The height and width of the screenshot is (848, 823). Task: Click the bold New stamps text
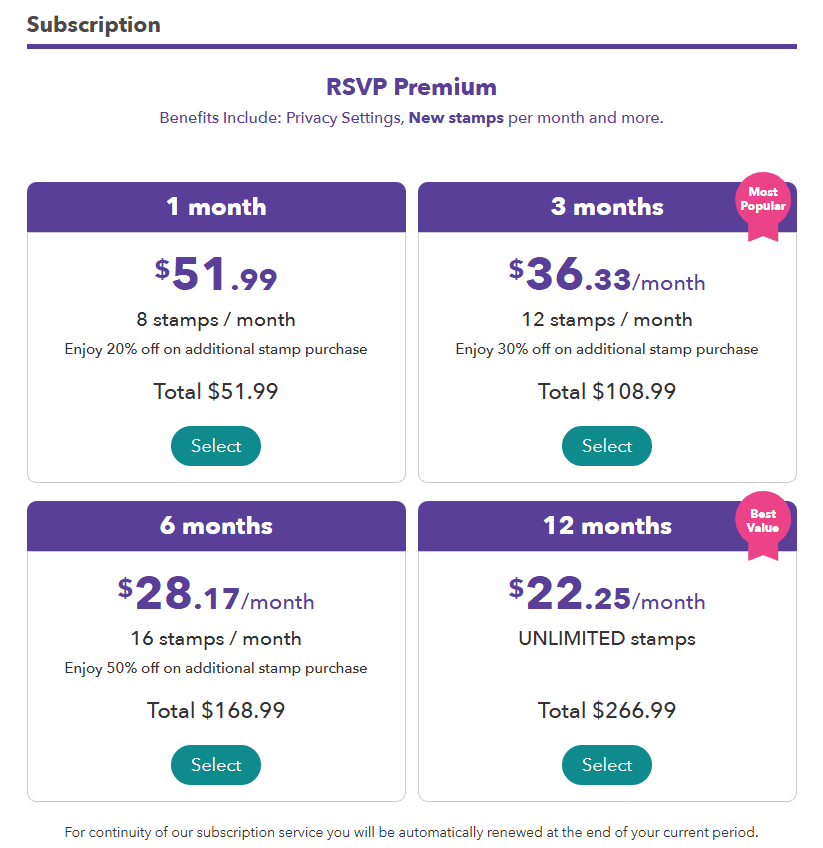tap(456, 118)
